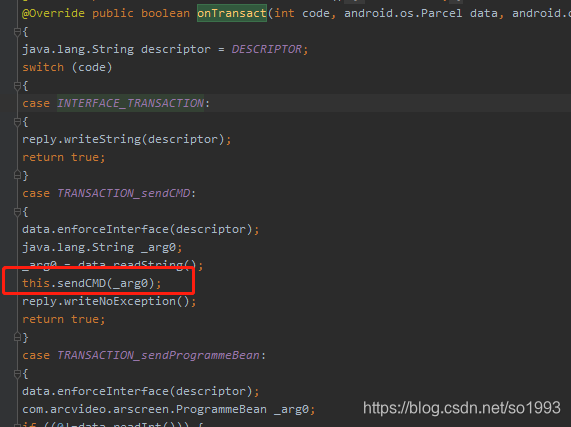Click the this.sendCMD(_arg0) call
571x427 pixels.
click(91, 283)
